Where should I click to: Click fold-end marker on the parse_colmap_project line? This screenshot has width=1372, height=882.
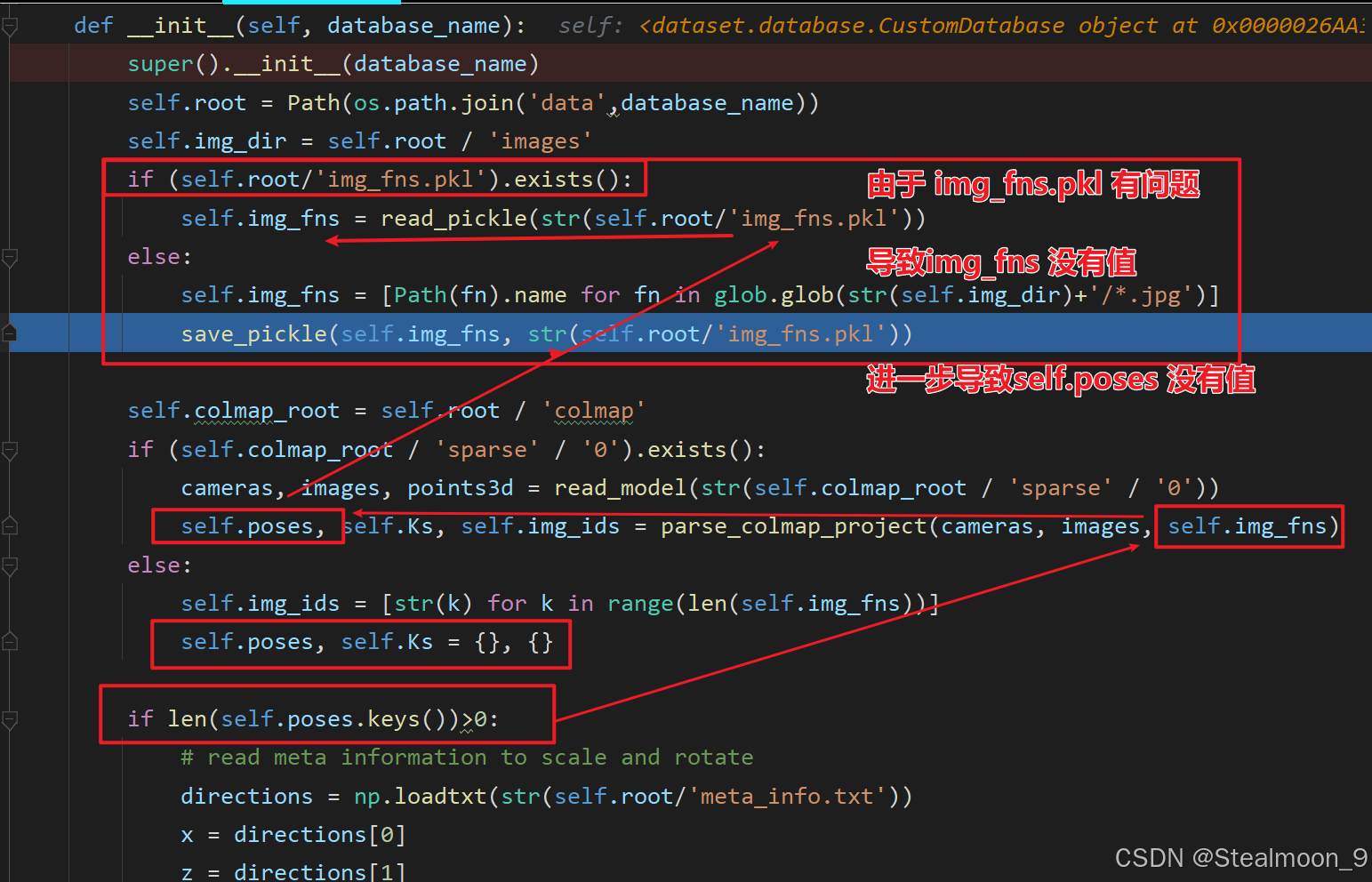coord(10,526)
